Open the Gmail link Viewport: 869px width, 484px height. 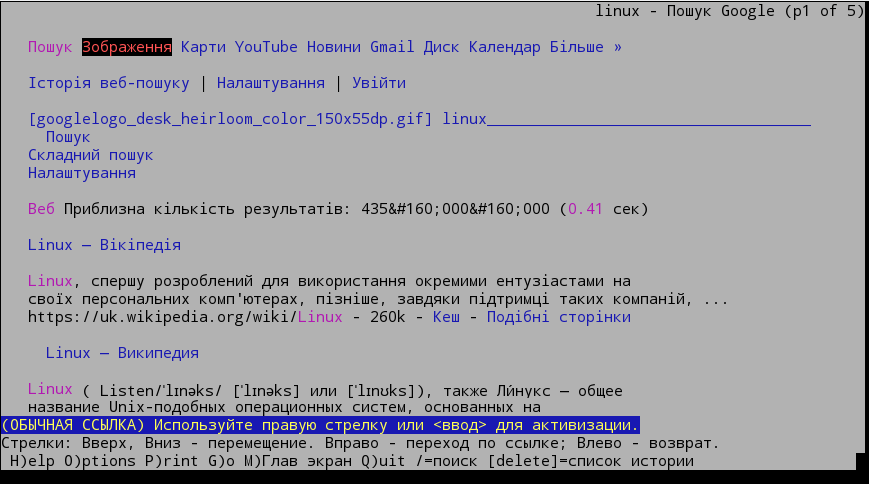[392, 47]
